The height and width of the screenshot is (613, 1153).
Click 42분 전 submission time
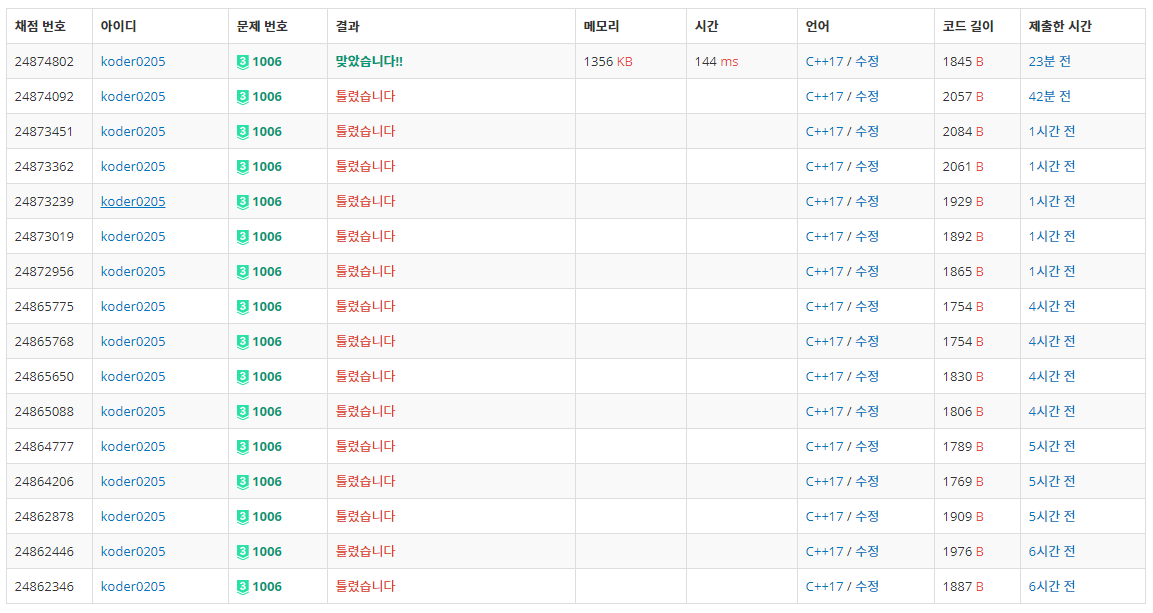tap(1049, 96)
